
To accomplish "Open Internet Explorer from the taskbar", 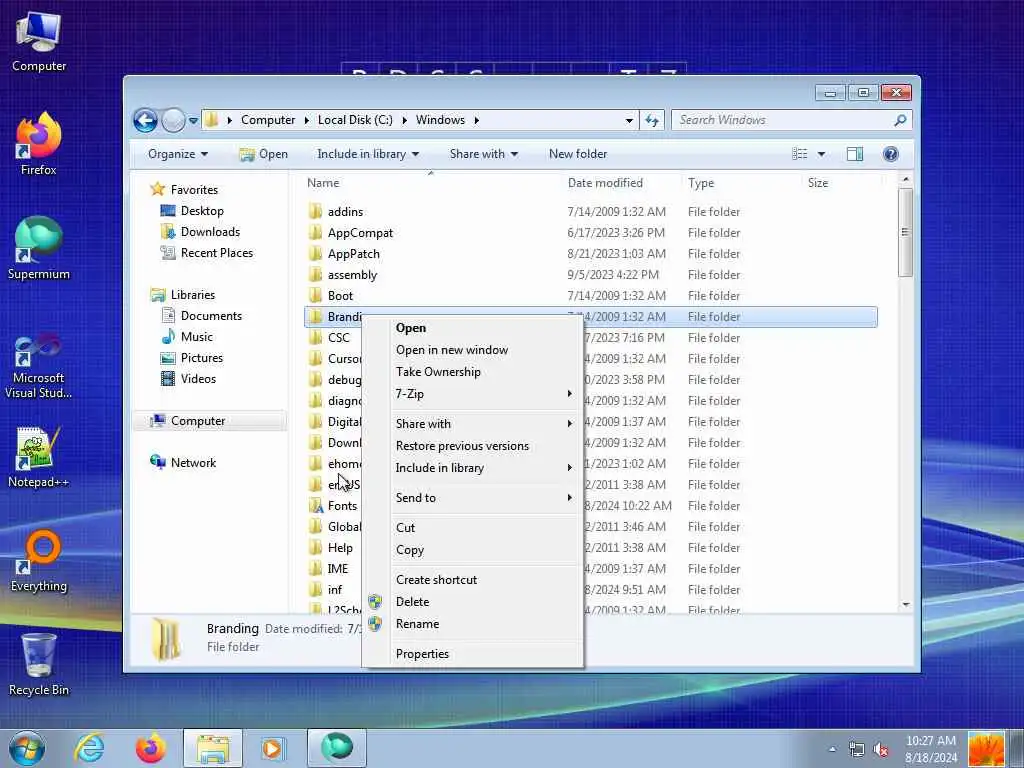I will pos(89,748).
